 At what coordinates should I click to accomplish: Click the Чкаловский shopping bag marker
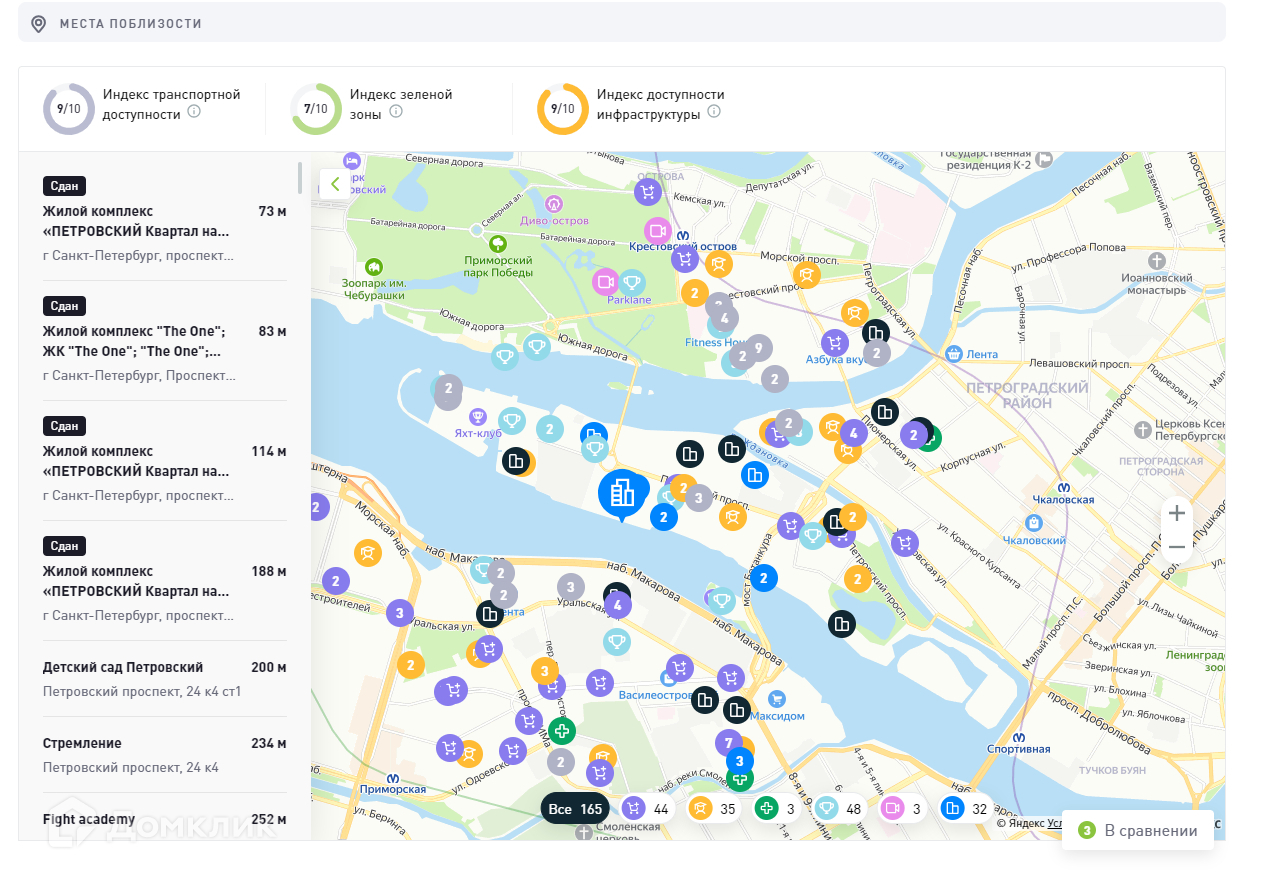point(1034,523)
